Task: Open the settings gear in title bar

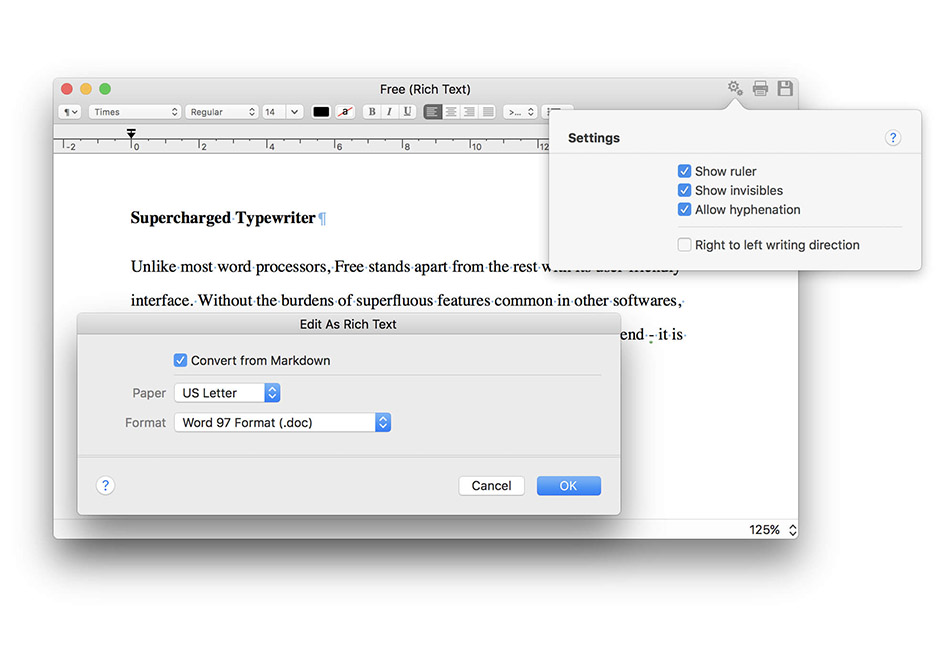Action: coord(735,88)
